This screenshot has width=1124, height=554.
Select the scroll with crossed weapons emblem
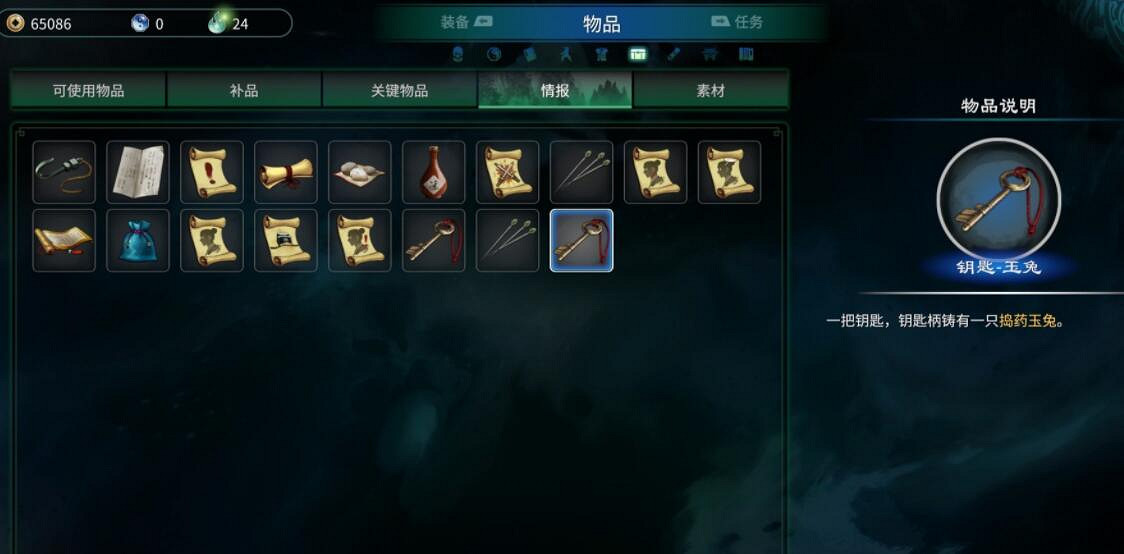(x=508, y=172)
